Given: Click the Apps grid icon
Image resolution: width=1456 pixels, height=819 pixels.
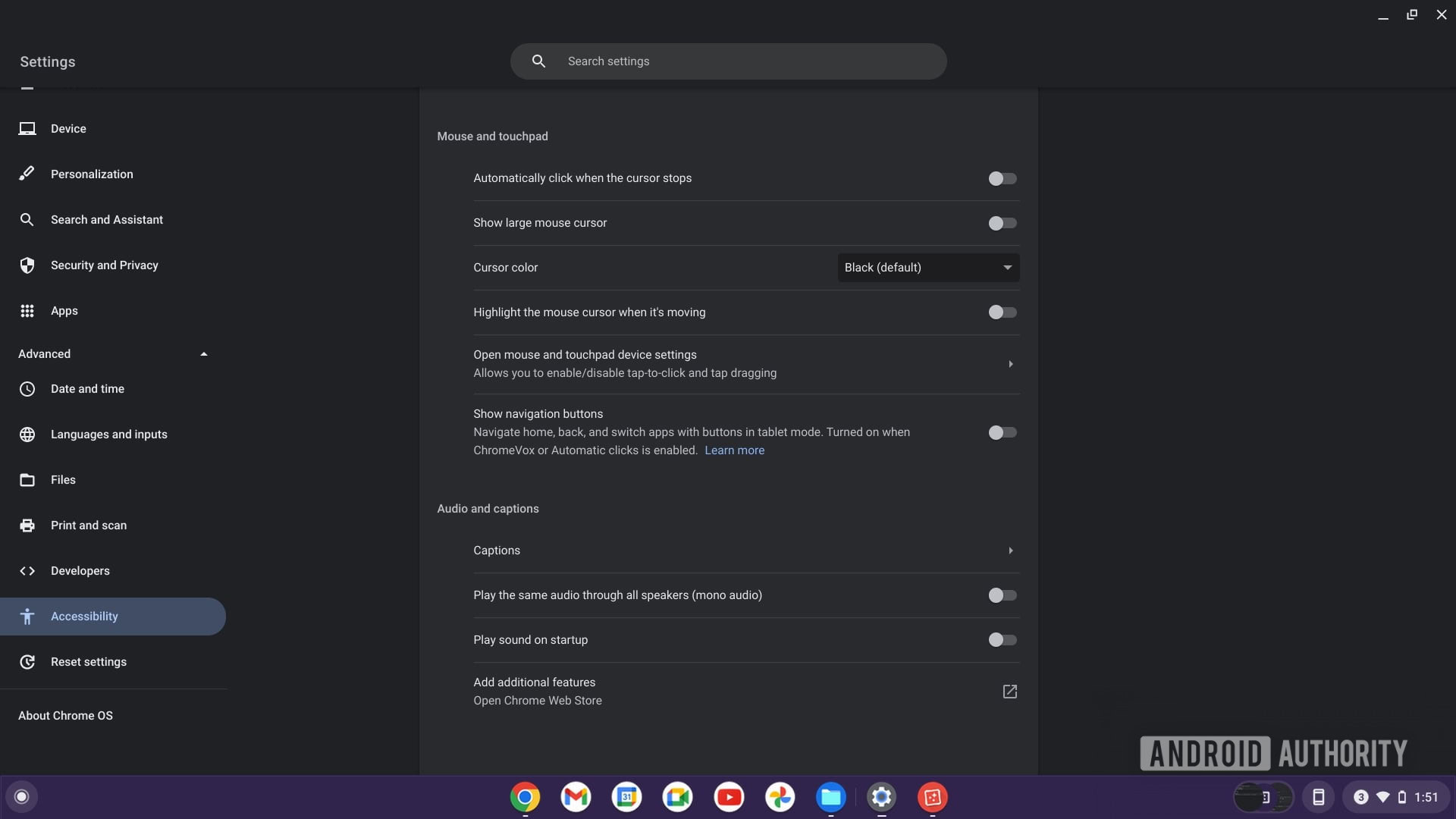Looking at the screenshot, I should tap(27, 311).
